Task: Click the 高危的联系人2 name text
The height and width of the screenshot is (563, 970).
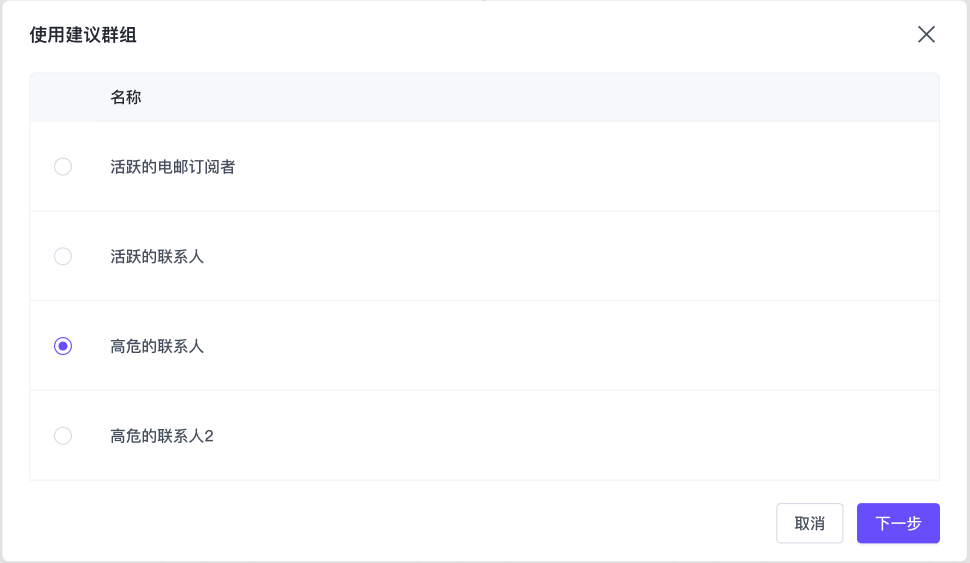Action: pyautogui.click(x=162, y=436)
